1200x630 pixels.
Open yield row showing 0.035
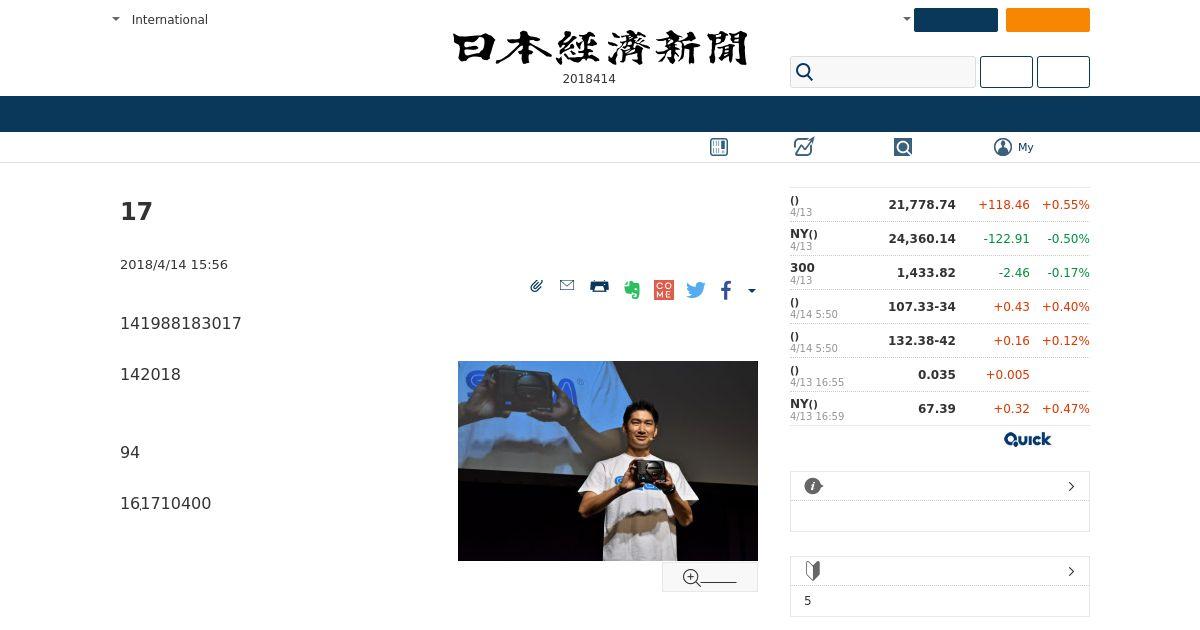tap(940, 375)
